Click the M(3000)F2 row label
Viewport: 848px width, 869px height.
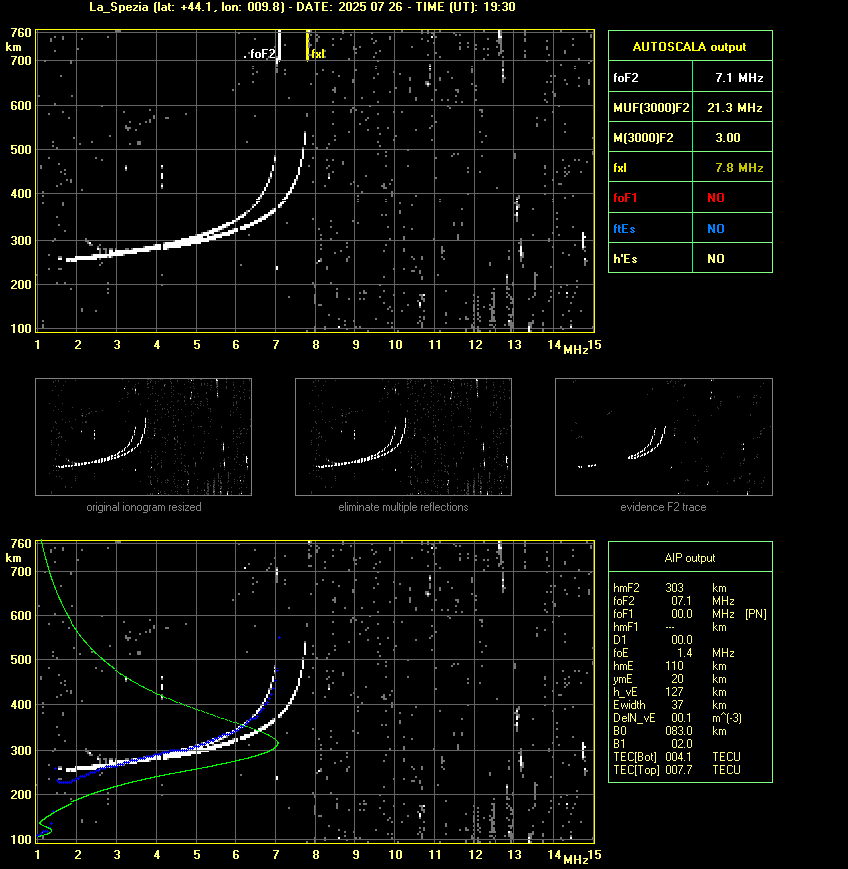[x=643, y=138]
